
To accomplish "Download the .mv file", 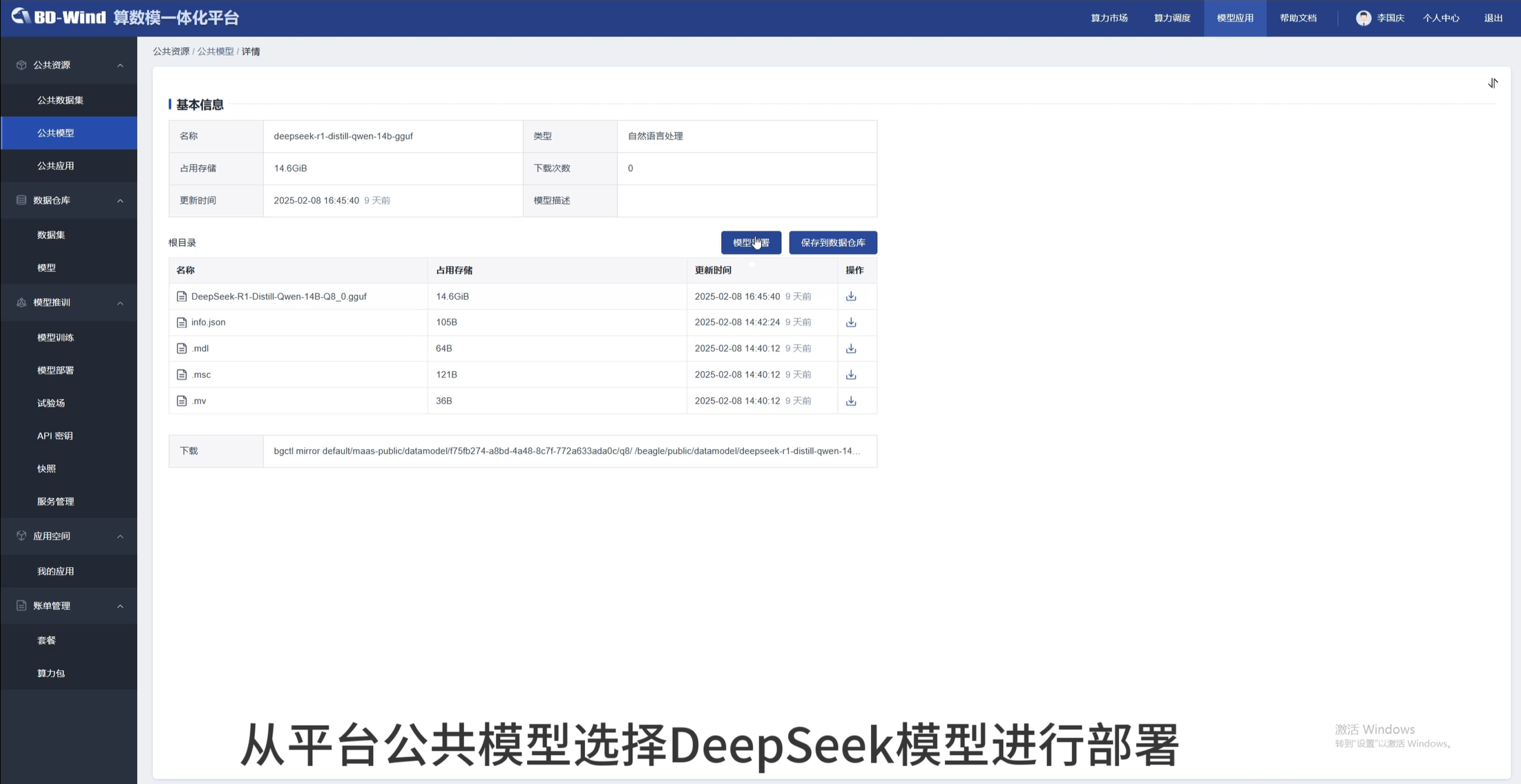I will click(851, 401).
